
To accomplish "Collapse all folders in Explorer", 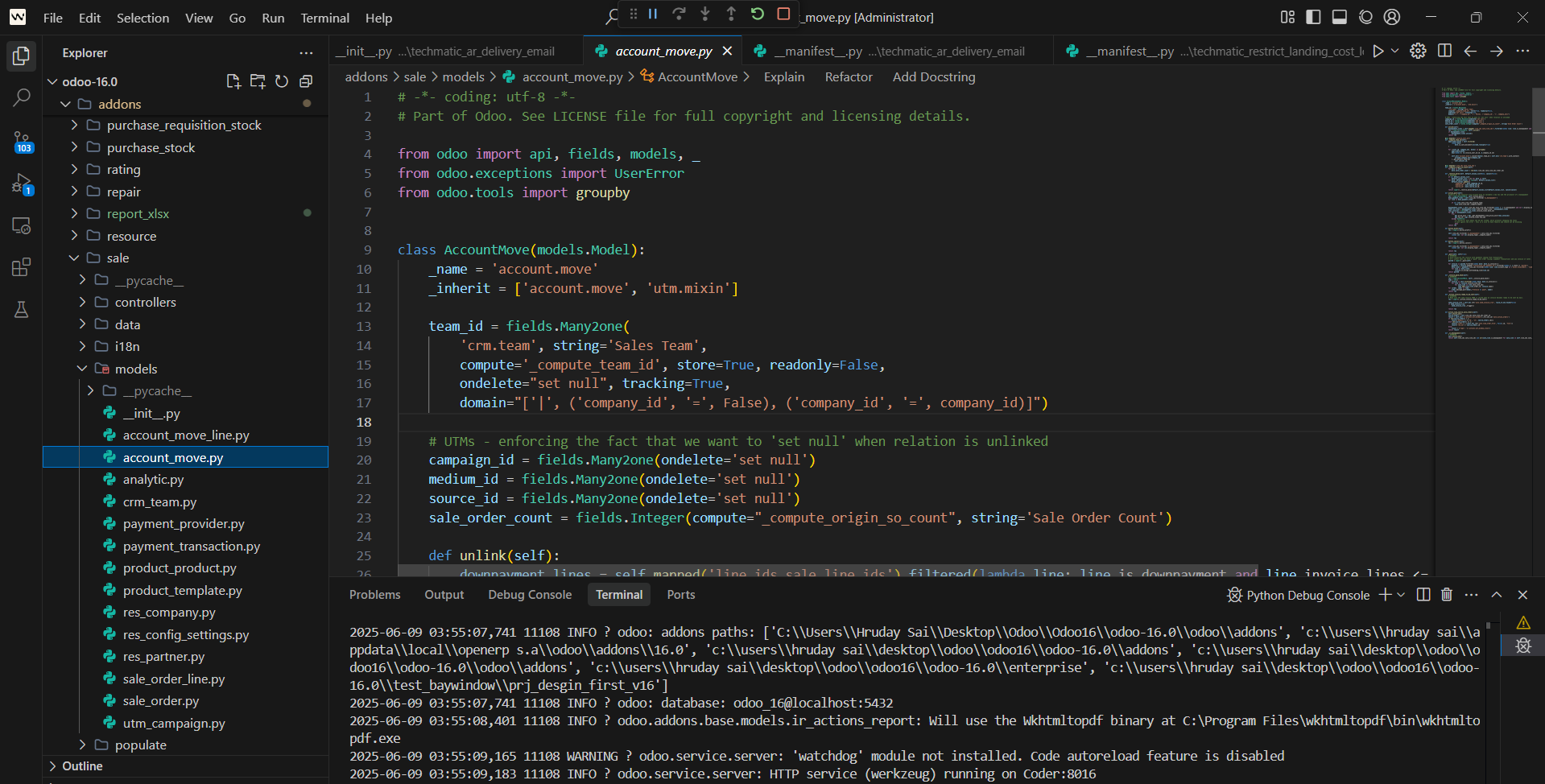I will coord(306,81).
